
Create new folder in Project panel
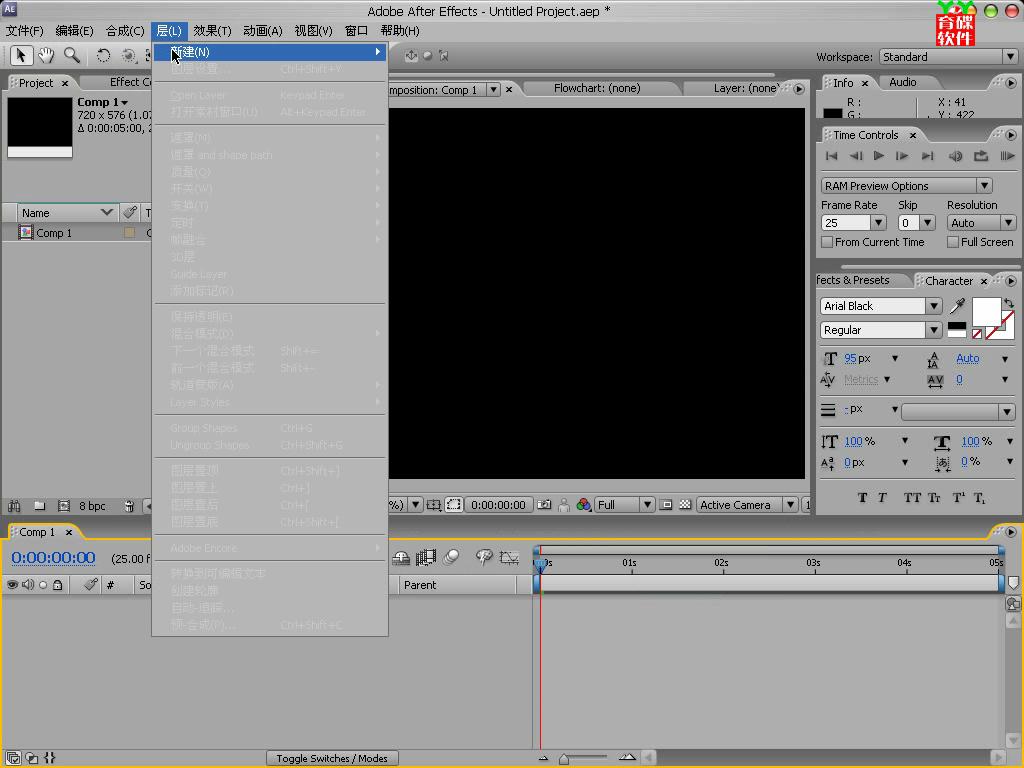40,505
